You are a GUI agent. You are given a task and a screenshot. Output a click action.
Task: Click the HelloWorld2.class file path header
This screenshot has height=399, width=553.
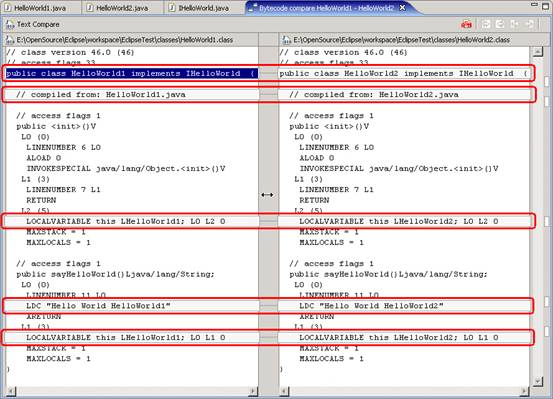pos(401,40)
